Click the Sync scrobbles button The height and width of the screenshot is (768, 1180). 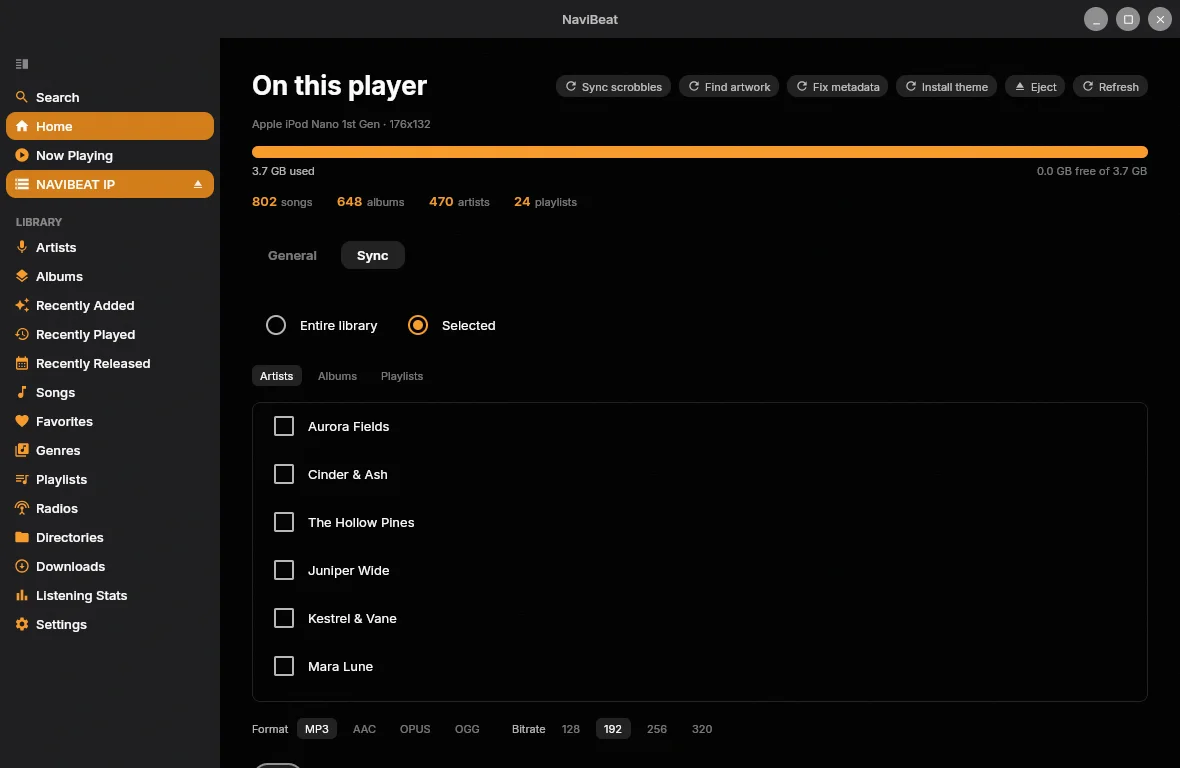[x=613, y=87]
